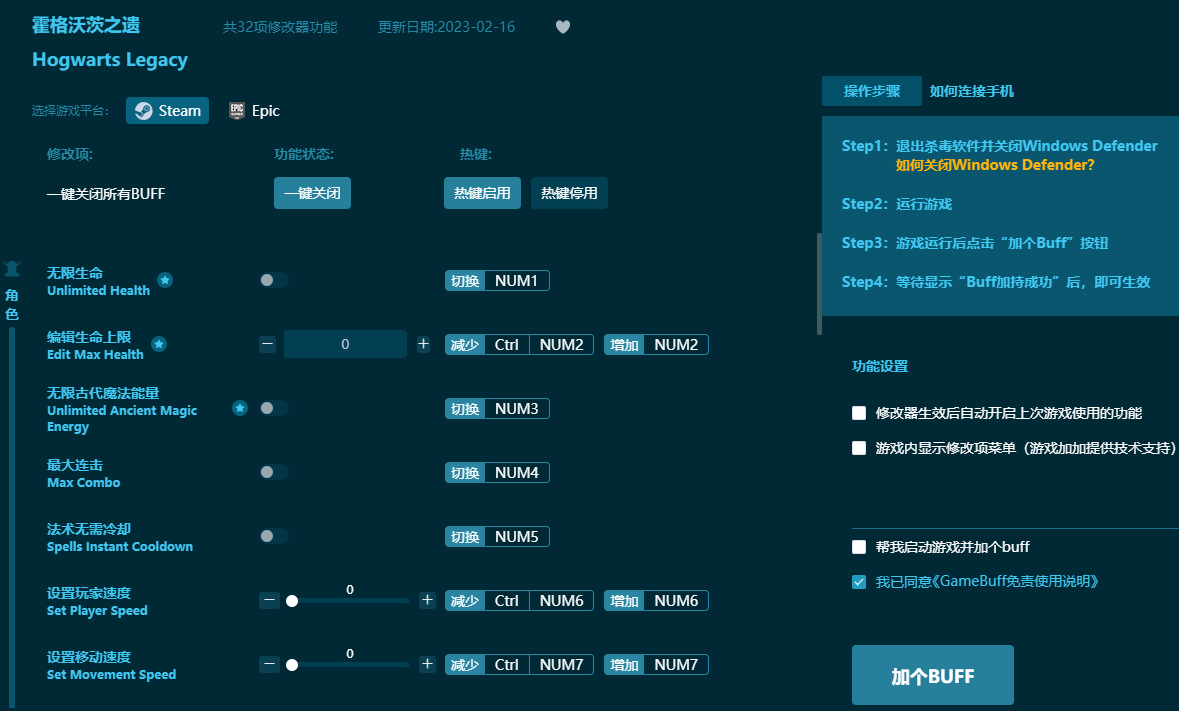Click star icon beside Unlimited Ancient Magic Energy

[240, 408]
